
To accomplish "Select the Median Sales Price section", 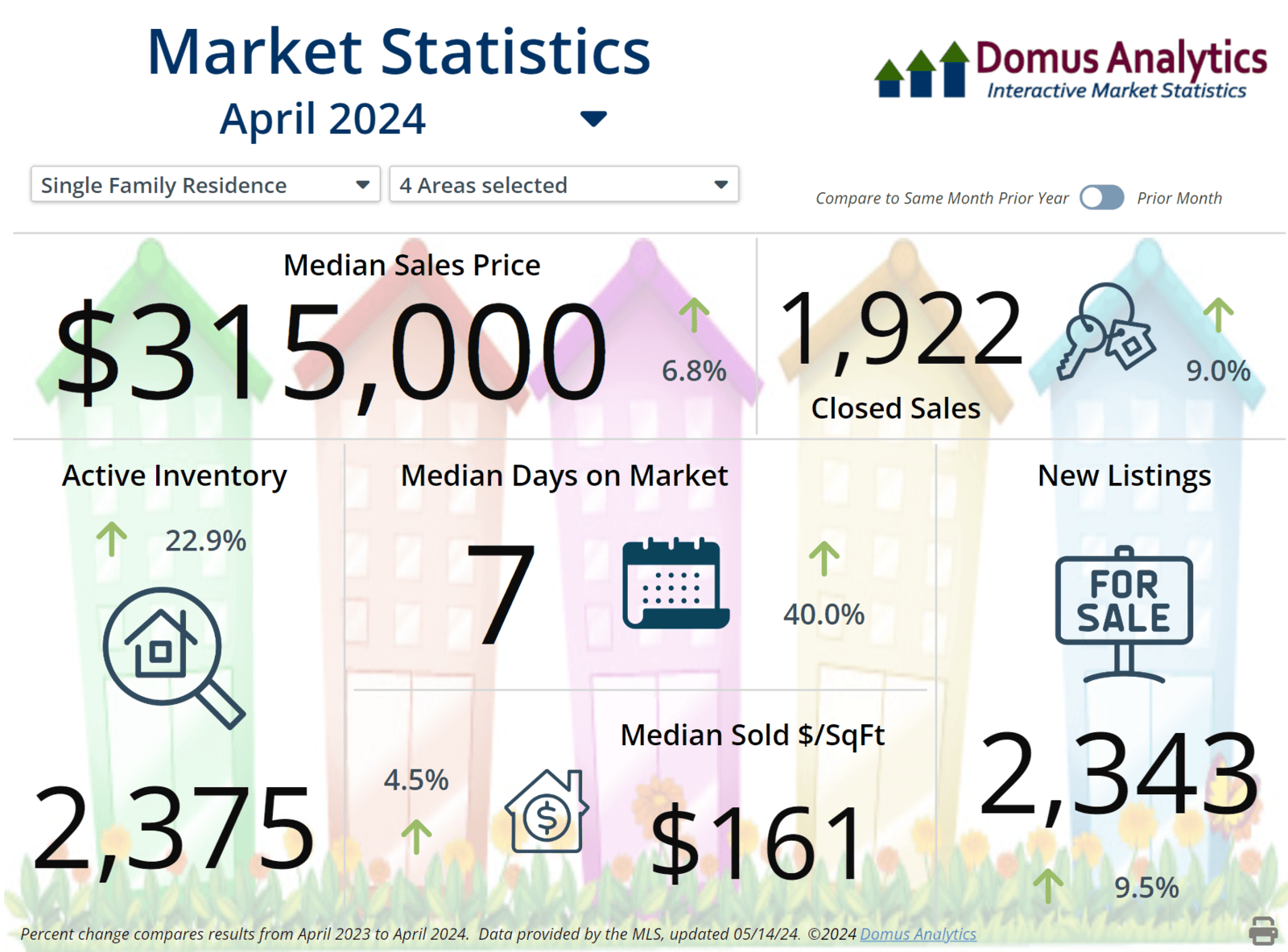I will click(411, 265).
